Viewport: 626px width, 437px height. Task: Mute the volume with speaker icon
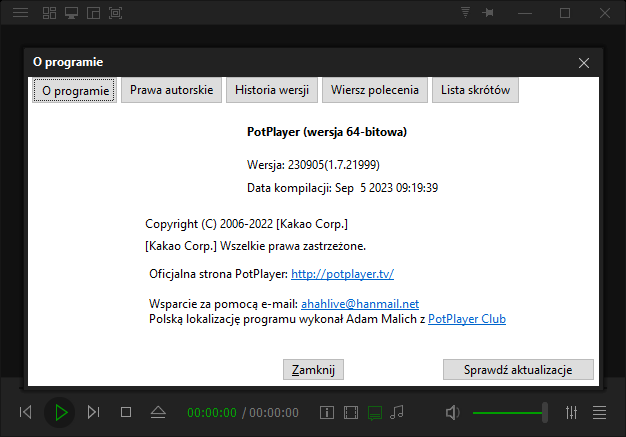tap(452, 412)
